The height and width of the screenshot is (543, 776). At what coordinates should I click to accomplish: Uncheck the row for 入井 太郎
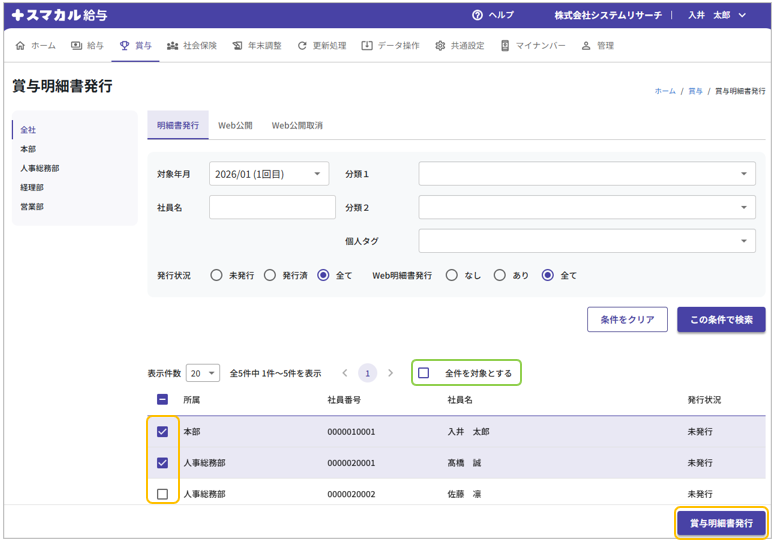pyautogui.click(x=163, y=432)
